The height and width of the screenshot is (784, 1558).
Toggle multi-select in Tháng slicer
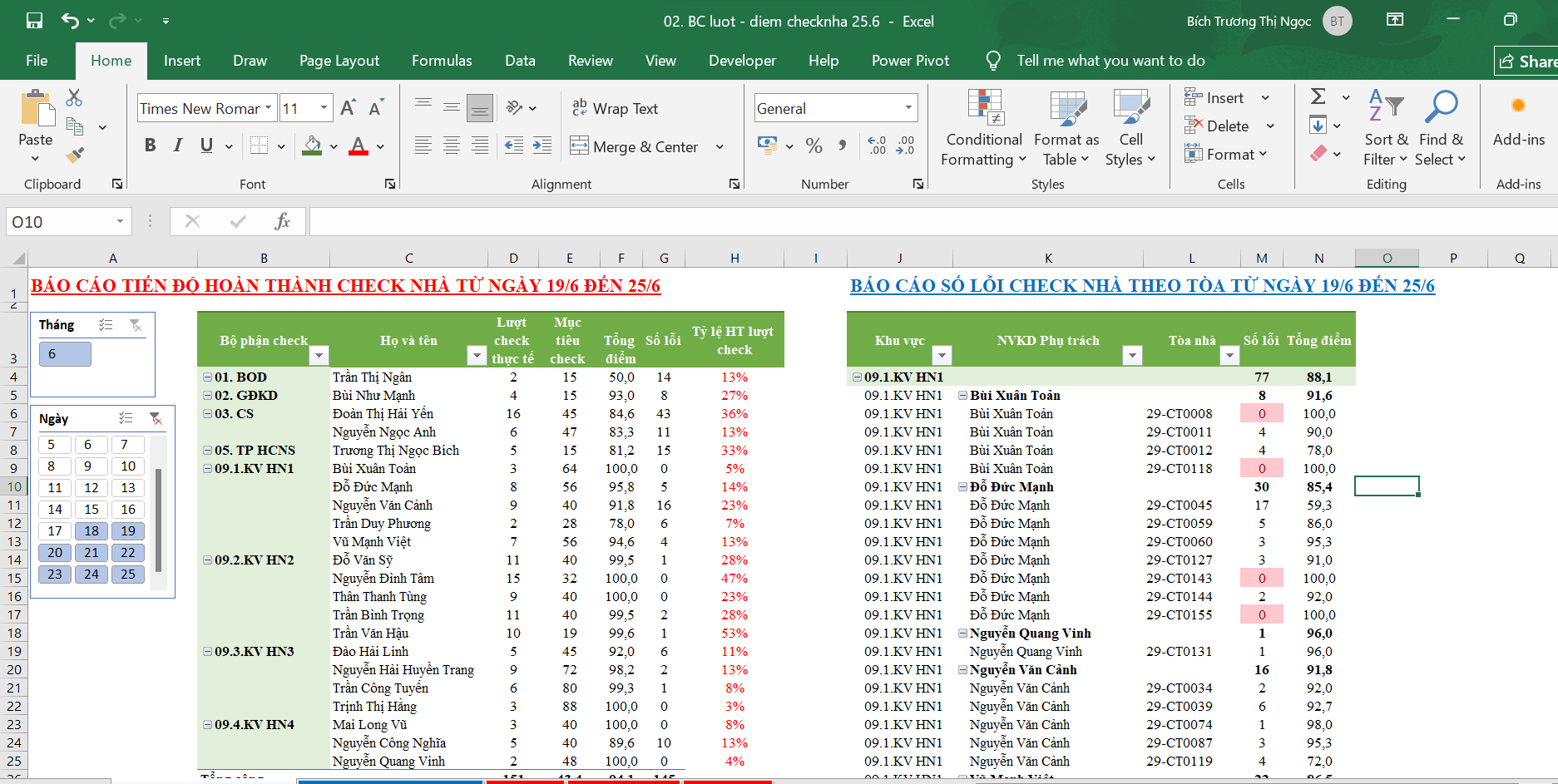point(106,325)
